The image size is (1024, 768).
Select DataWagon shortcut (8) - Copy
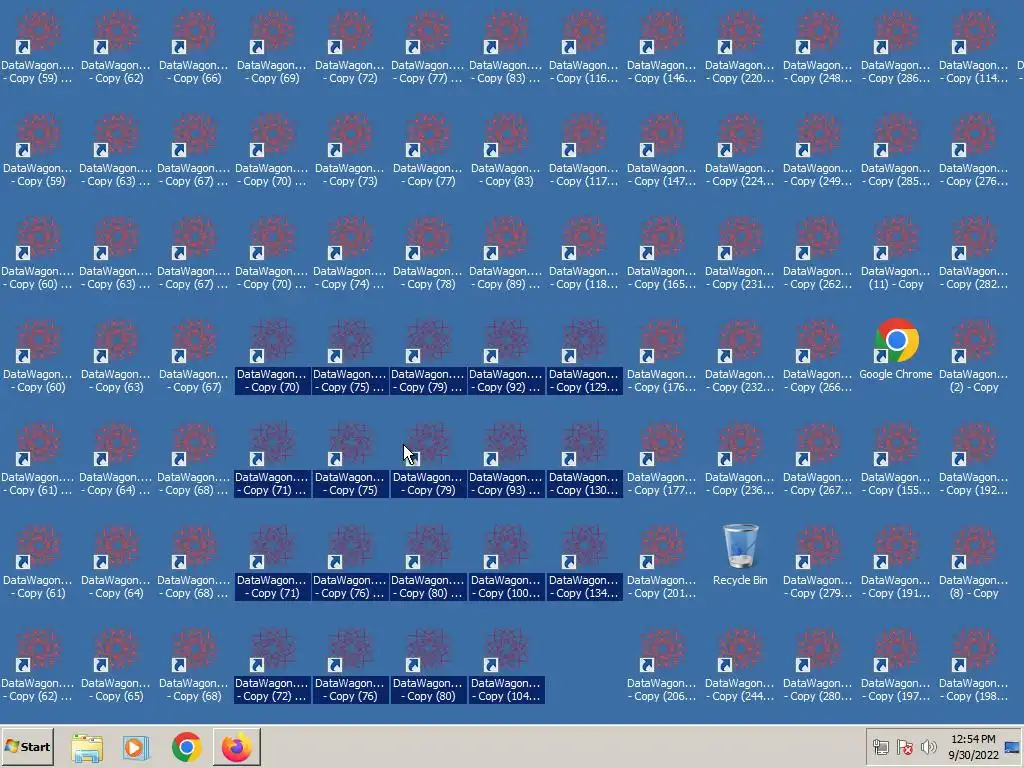tap(974, 562)
